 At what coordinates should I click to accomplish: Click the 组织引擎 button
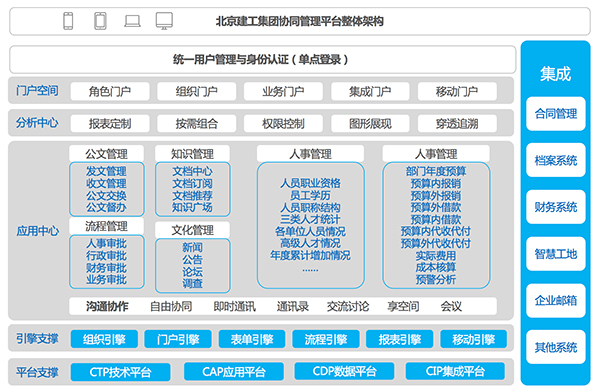[104, 339]
